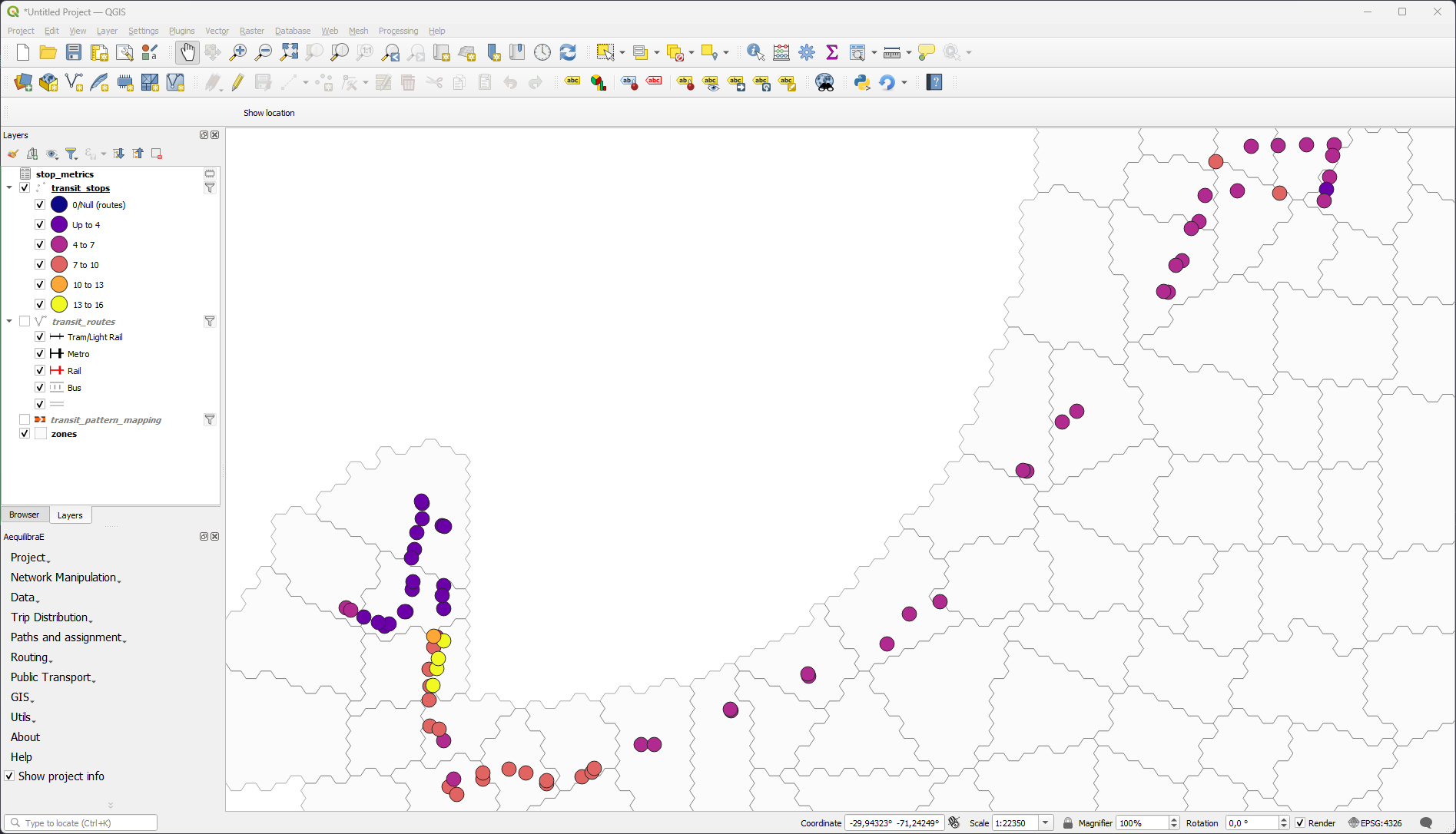The width and height of the screenshot is (1456, 834).
Task: Open the Python console icon
Action: (862, 82)
